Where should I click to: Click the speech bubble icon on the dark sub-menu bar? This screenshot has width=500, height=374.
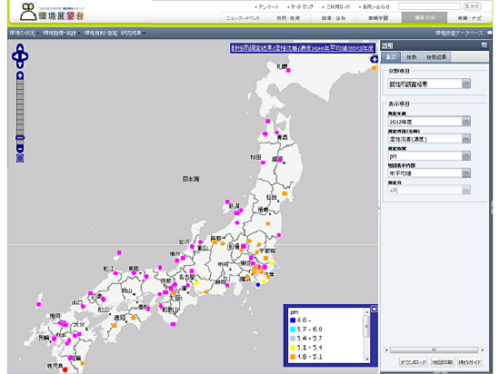[x=489, y=33]
